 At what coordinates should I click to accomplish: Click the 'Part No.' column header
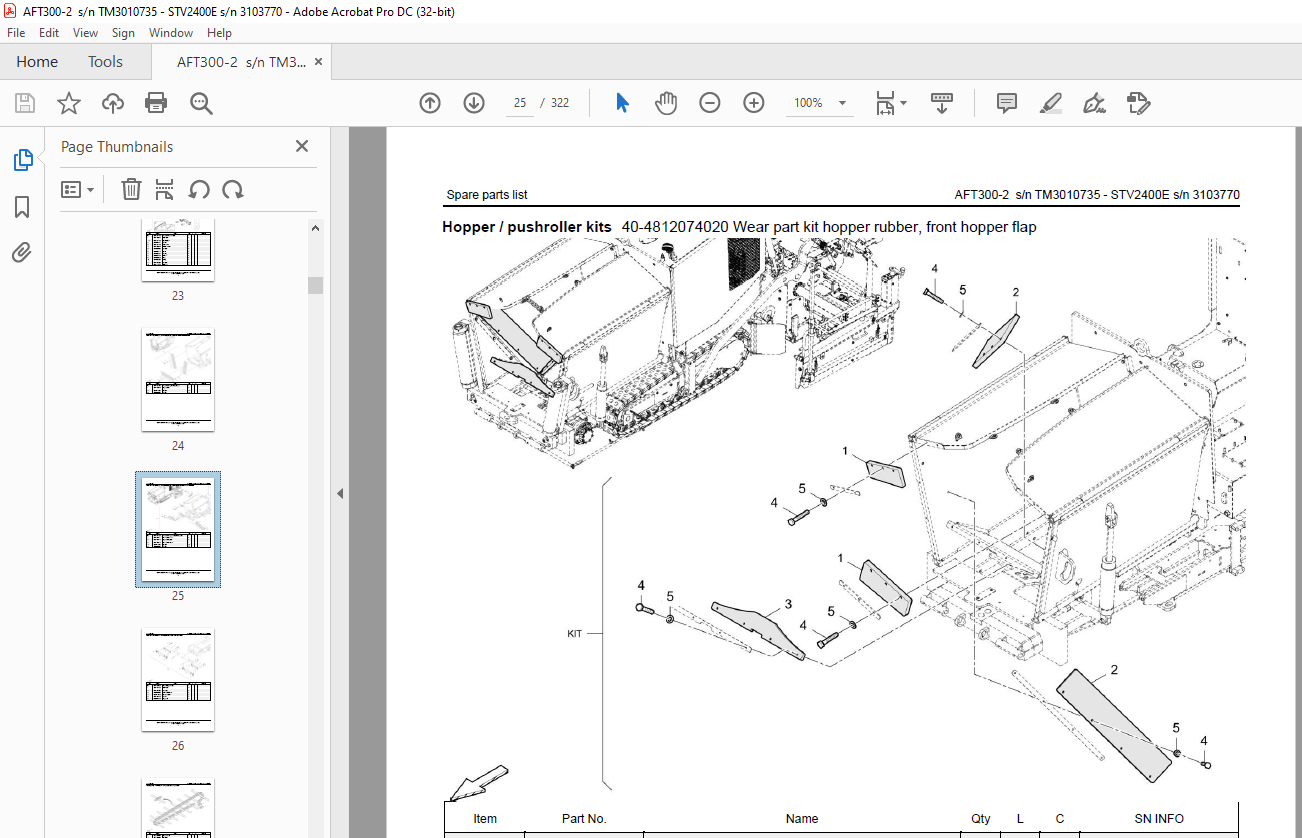tap(584, 818)
